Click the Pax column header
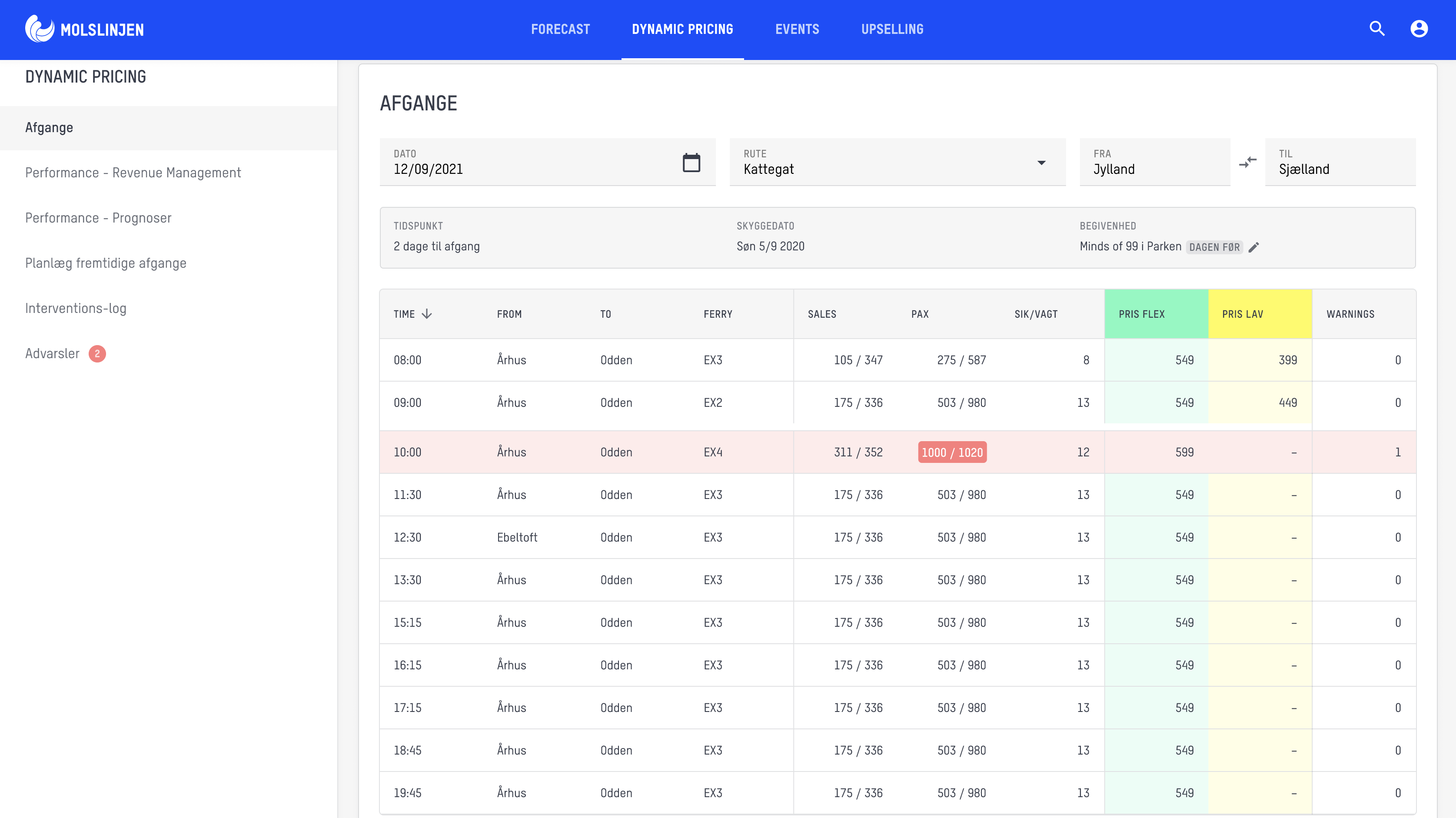Image resolution: width=1456 pixels, height=818 pixels. coord(920,314)
